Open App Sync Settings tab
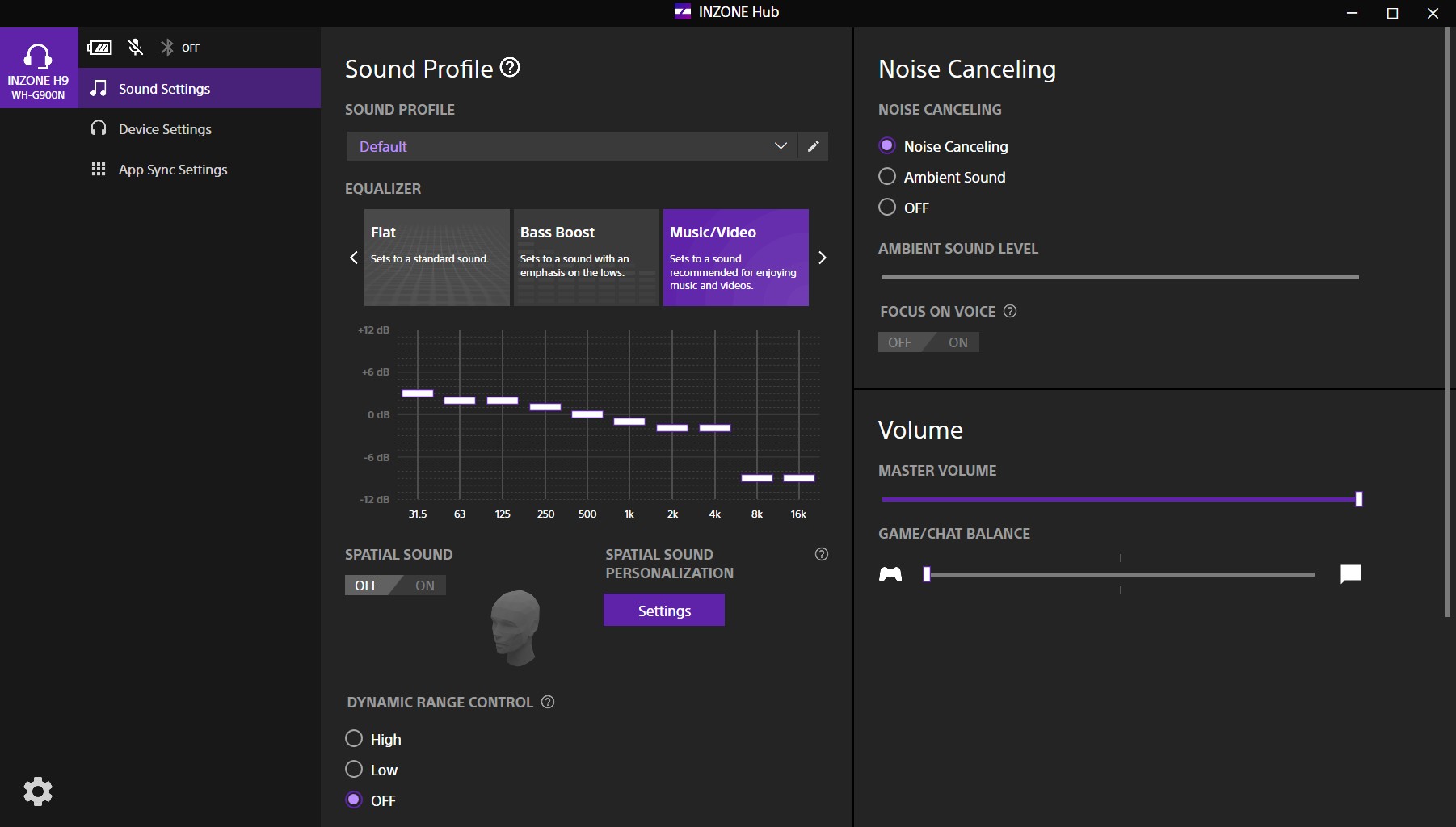The width and height of the screenshot is (1456, 827). point(200,169)
